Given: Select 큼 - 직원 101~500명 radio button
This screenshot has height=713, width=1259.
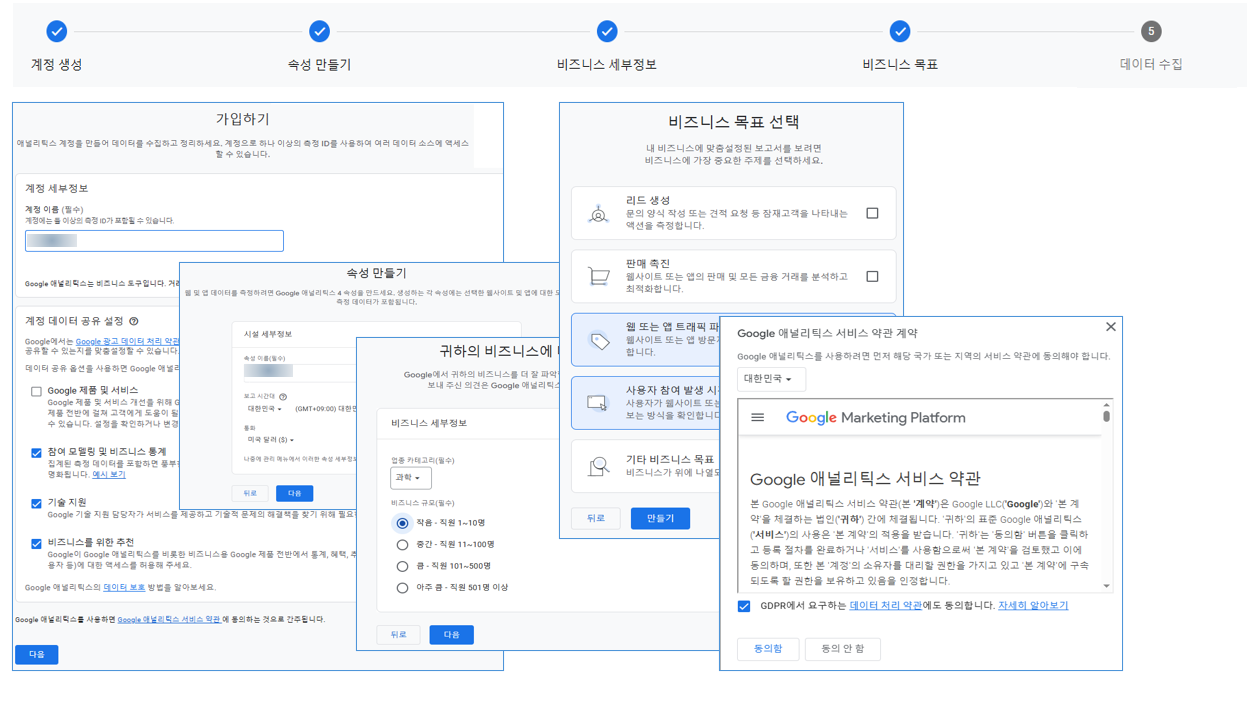Looking at the screenshot, I should click(402, 566).
